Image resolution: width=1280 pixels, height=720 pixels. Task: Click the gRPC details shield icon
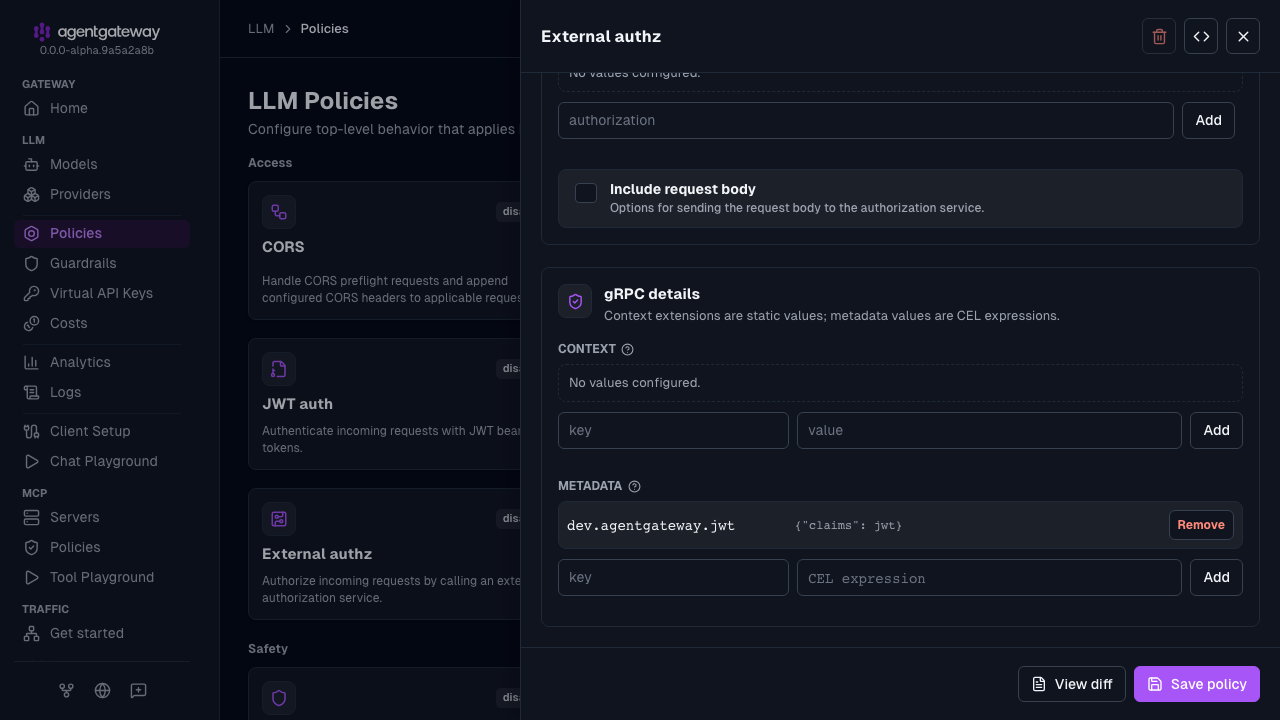pos(575,301)
